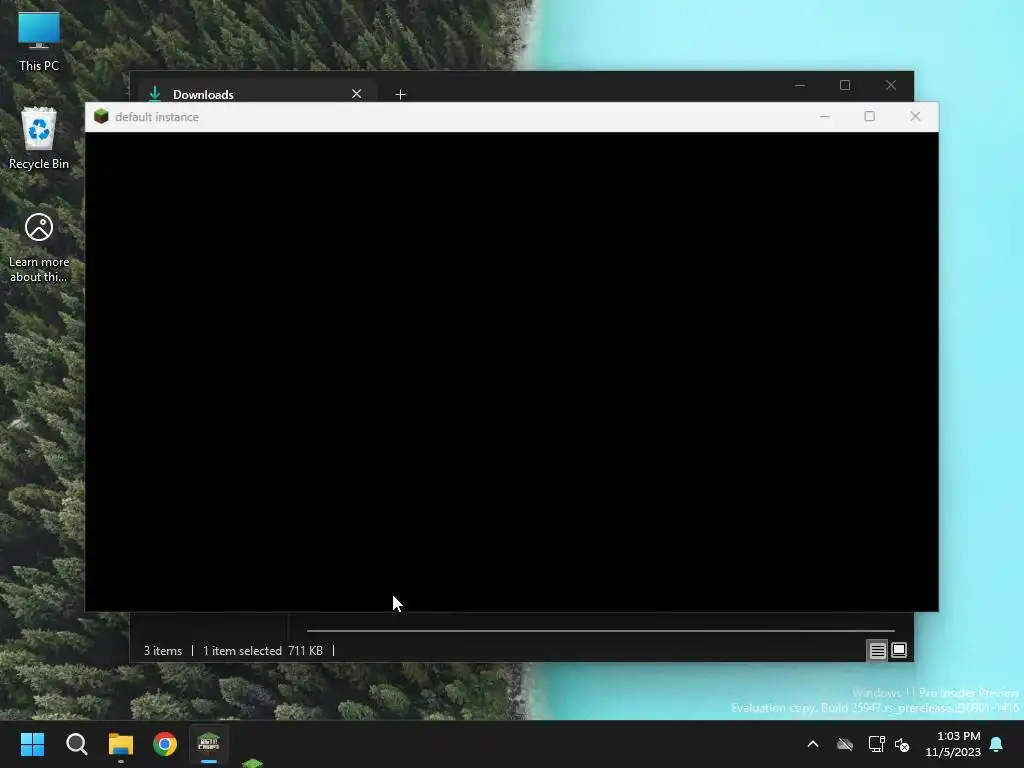The image size is (1024, 768).
Task: Open File Explorer from the taskbar
Action: [x=121, y=744]
